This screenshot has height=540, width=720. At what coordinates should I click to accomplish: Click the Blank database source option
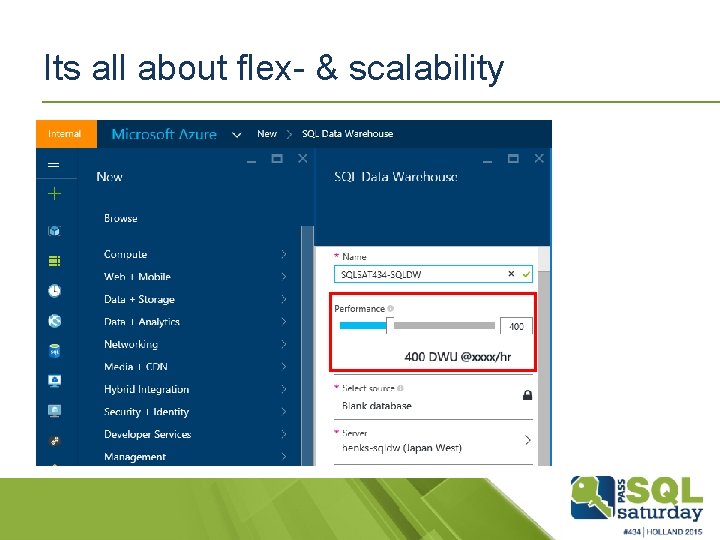click(377, 405)
